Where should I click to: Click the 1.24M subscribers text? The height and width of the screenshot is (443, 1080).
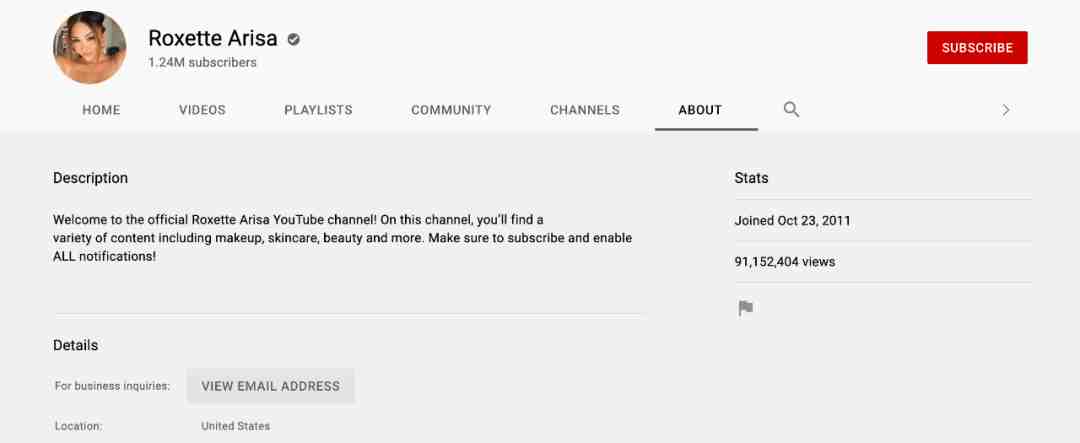(202, 63)
